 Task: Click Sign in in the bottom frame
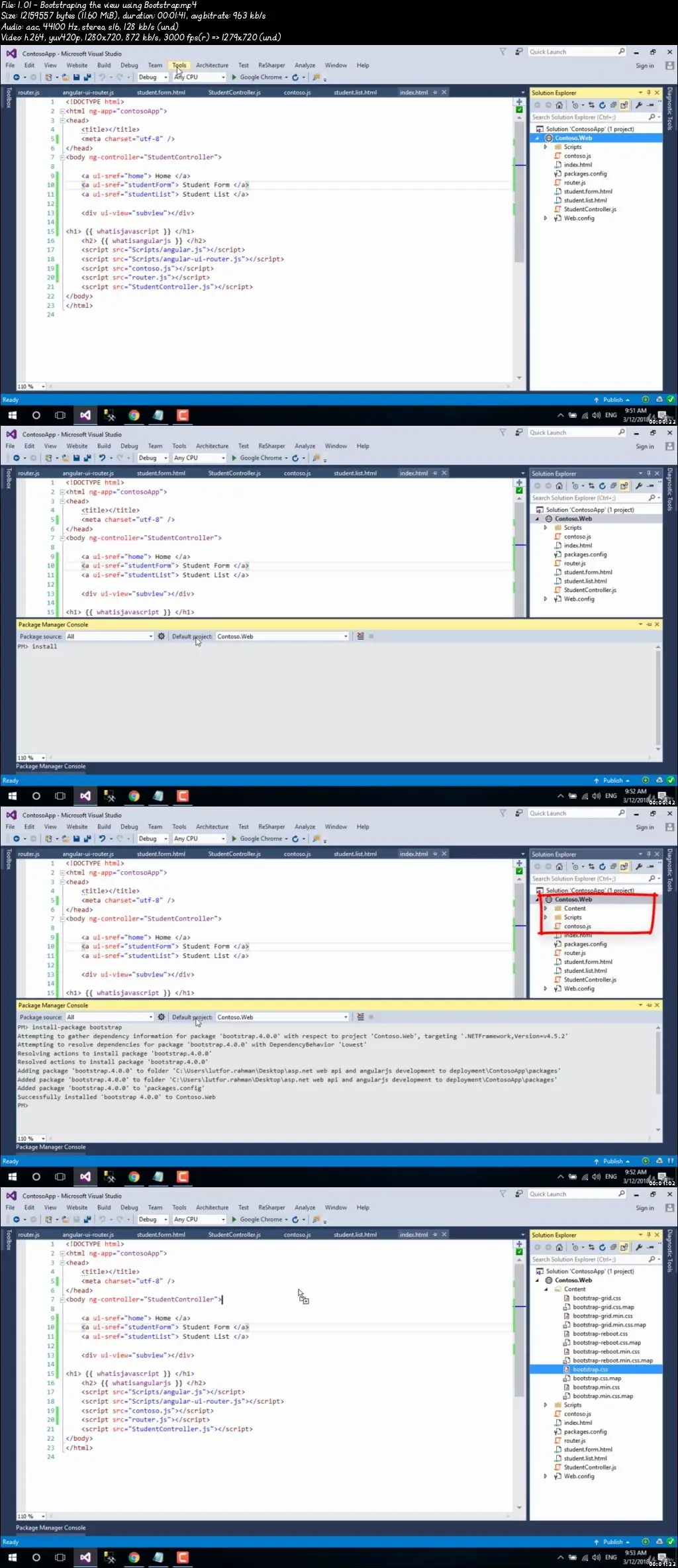(x=645, y=1208)
